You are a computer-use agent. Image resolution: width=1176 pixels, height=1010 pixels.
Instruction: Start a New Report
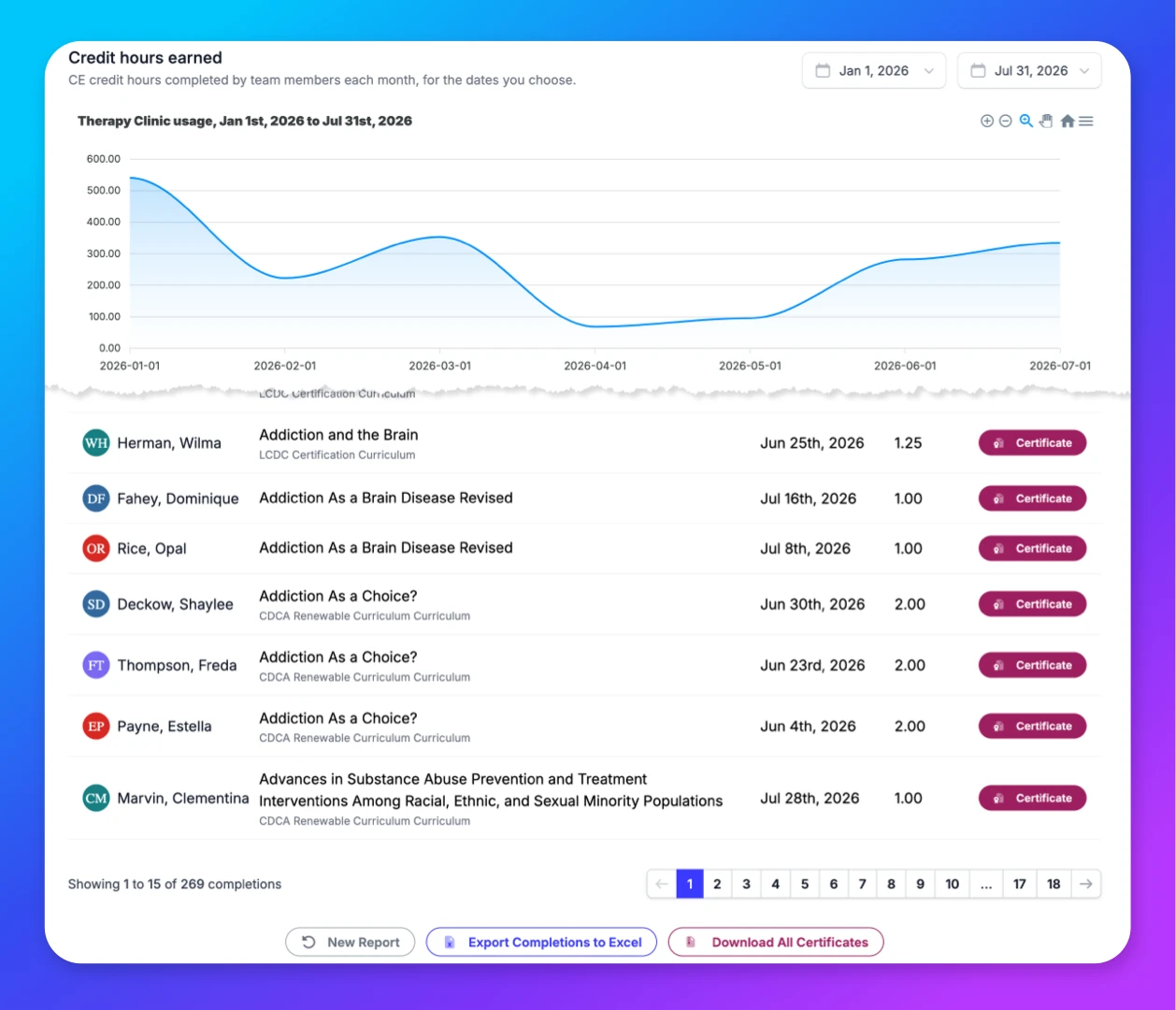click(351, 942)
